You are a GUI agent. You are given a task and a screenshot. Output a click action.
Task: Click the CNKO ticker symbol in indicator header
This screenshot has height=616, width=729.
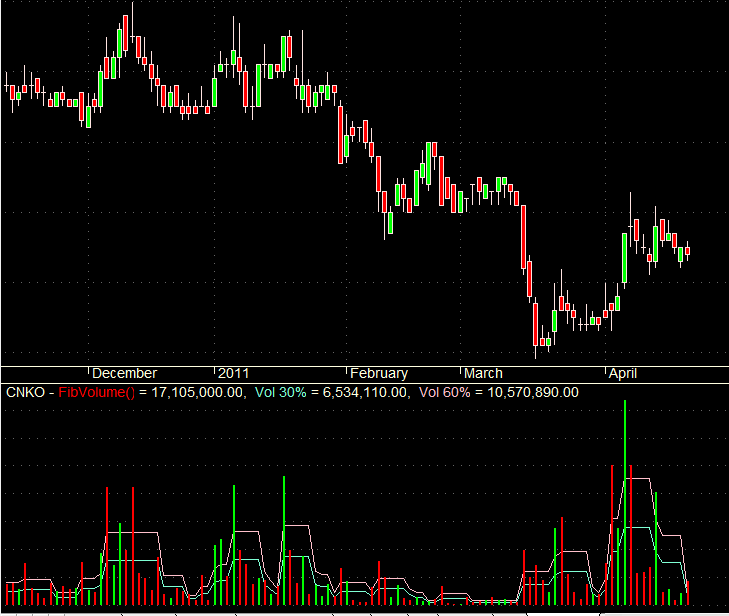coord(26,392)
